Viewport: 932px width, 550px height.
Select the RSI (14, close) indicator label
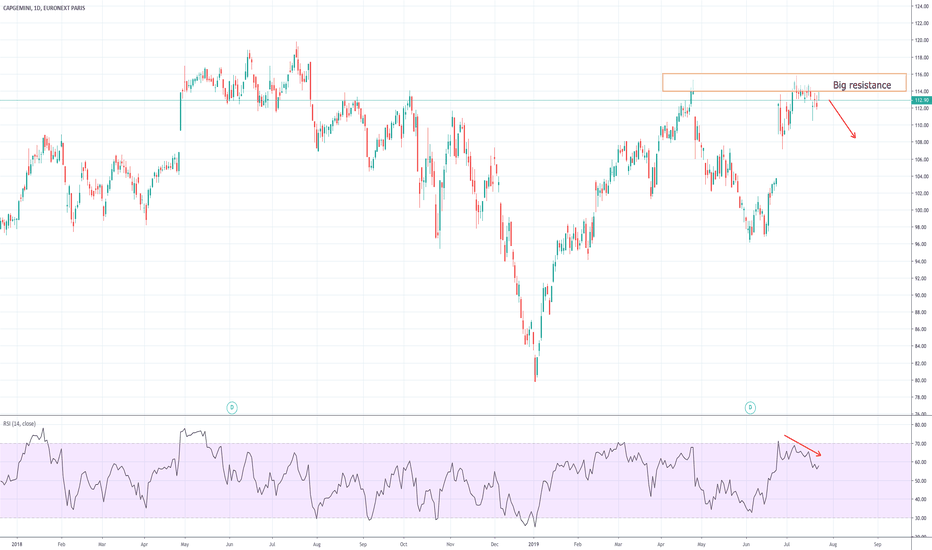coord(20,423)
